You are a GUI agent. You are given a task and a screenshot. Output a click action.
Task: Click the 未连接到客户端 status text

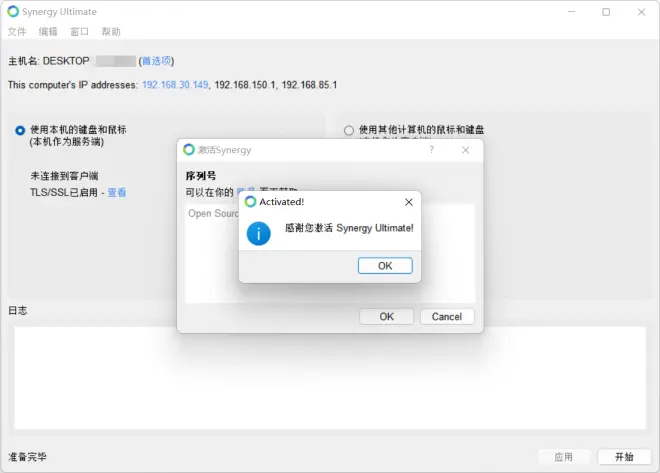click(x=64, y=176)
